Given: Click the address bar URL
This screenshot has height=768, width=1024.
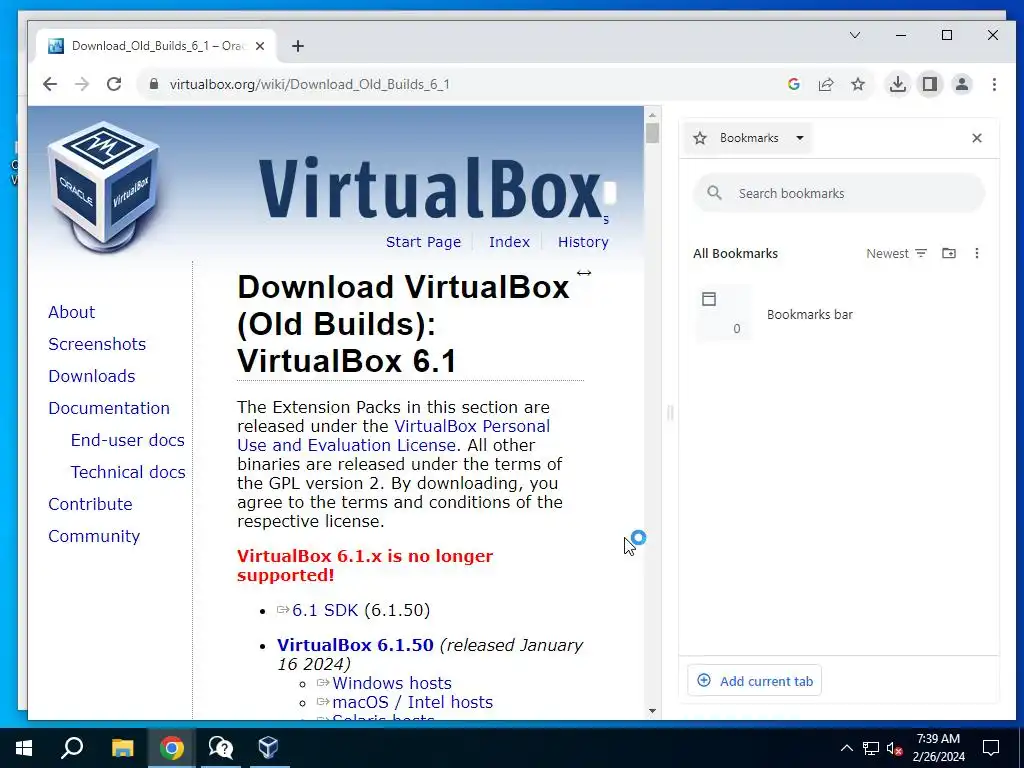Looking at the screenshot, I should pyautogui.click(x=310, y=84).
